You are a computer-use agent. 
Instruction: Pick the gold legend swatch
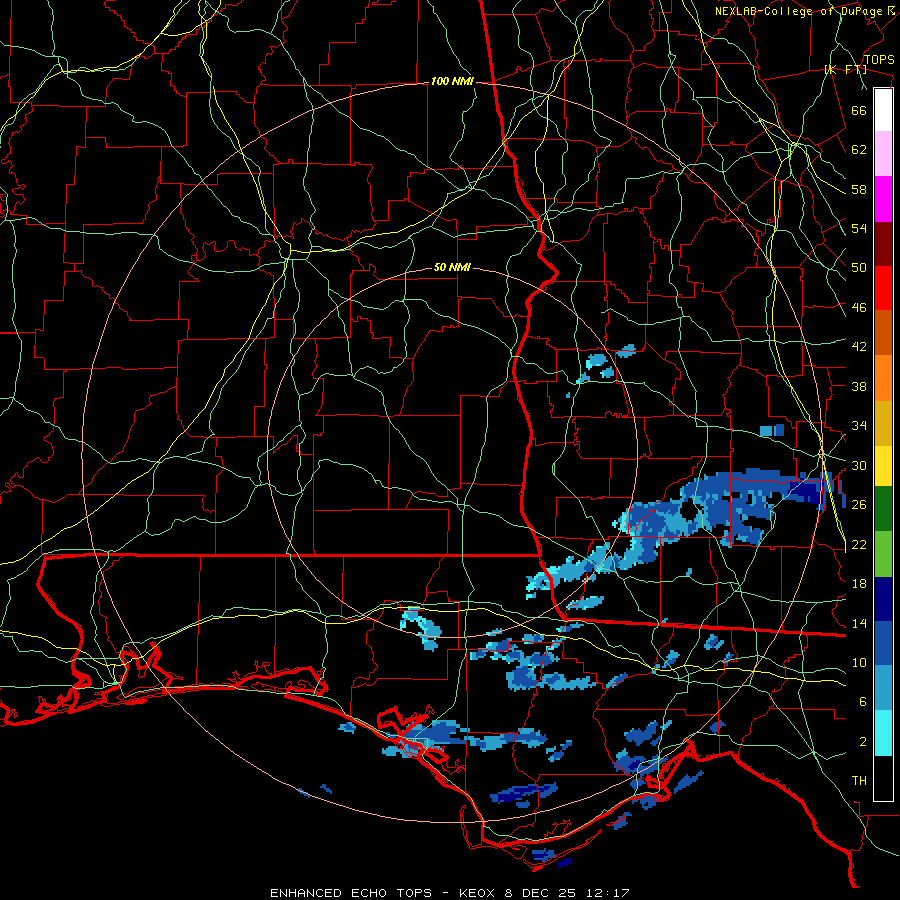click(x=883, y=424)
